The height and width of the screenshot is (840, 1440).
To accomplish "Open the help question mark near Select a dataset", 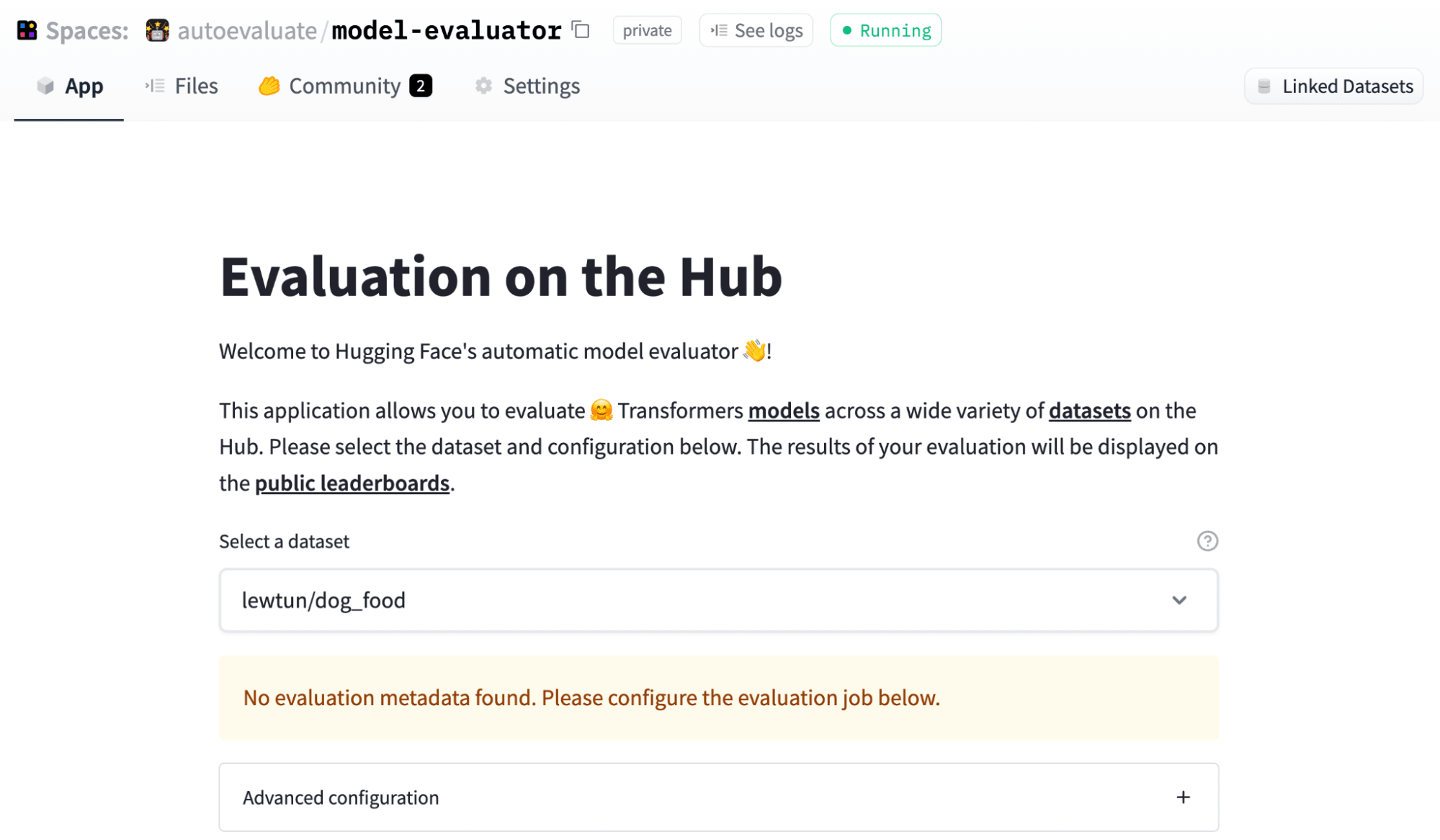I will click(1208, 541).
